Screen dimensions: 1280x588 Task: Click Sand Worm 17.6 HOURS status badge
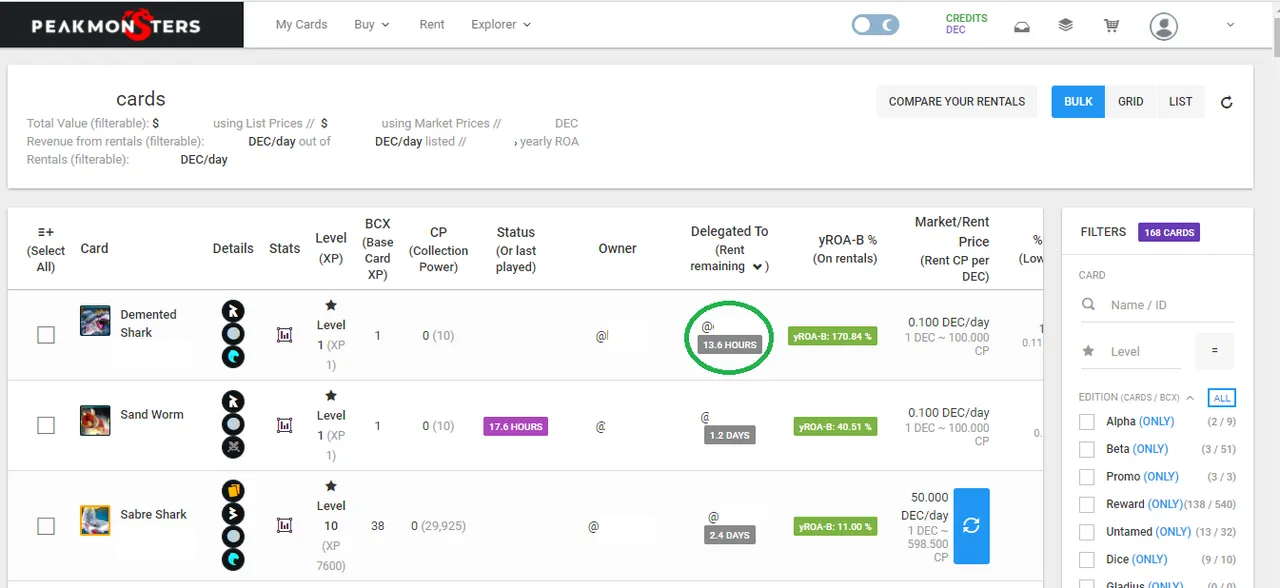[515, 426]
